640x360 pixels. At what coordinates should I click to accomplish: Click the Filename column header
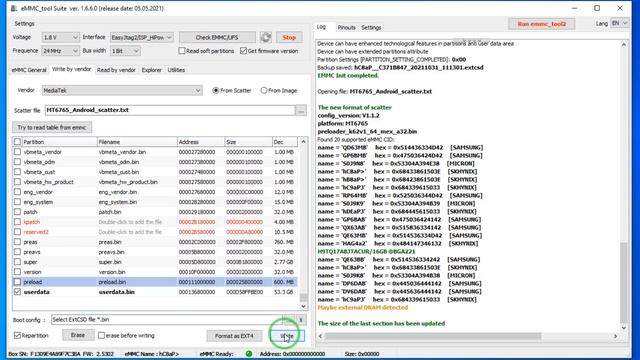tap(137, 142)
